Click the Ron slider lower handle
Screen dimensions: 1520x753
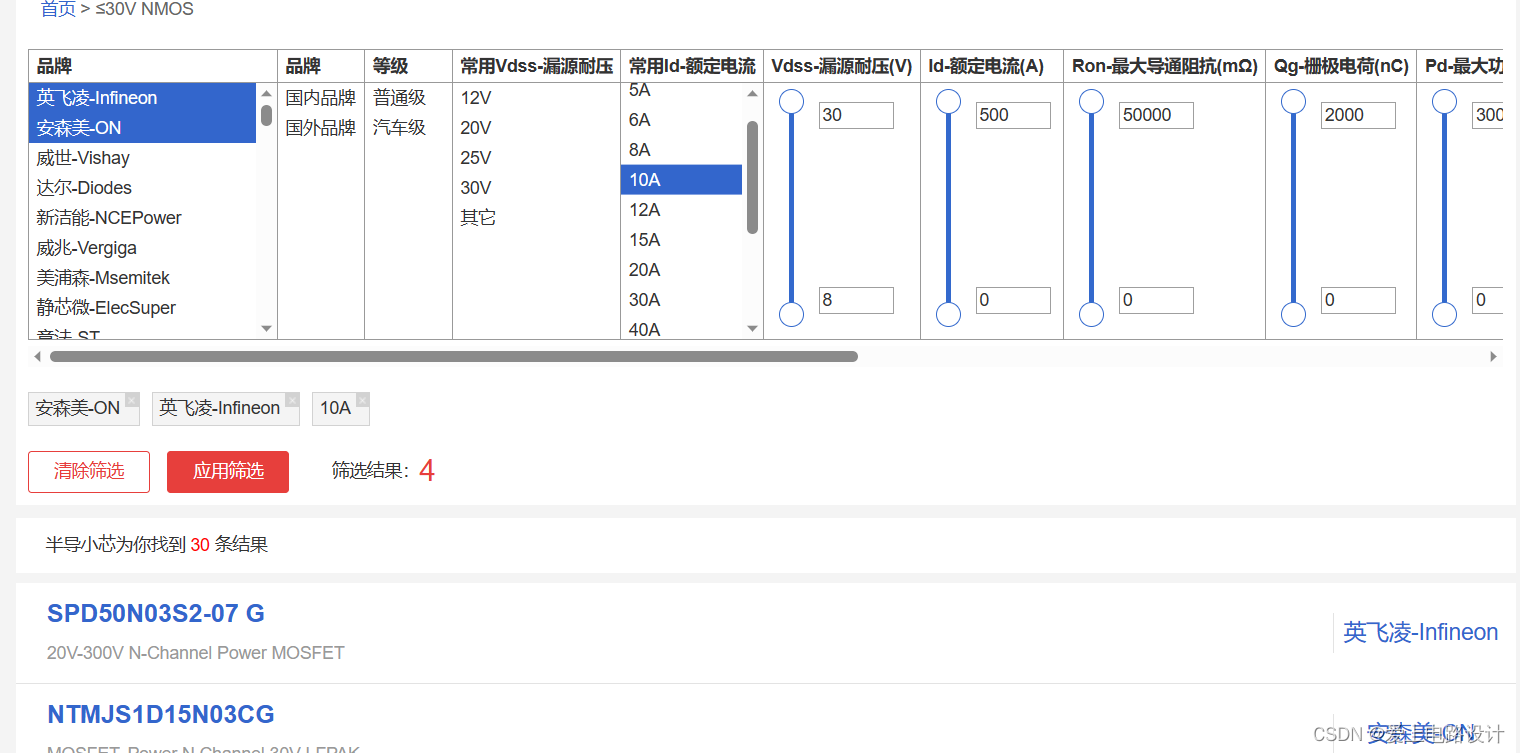[1092, 314]
